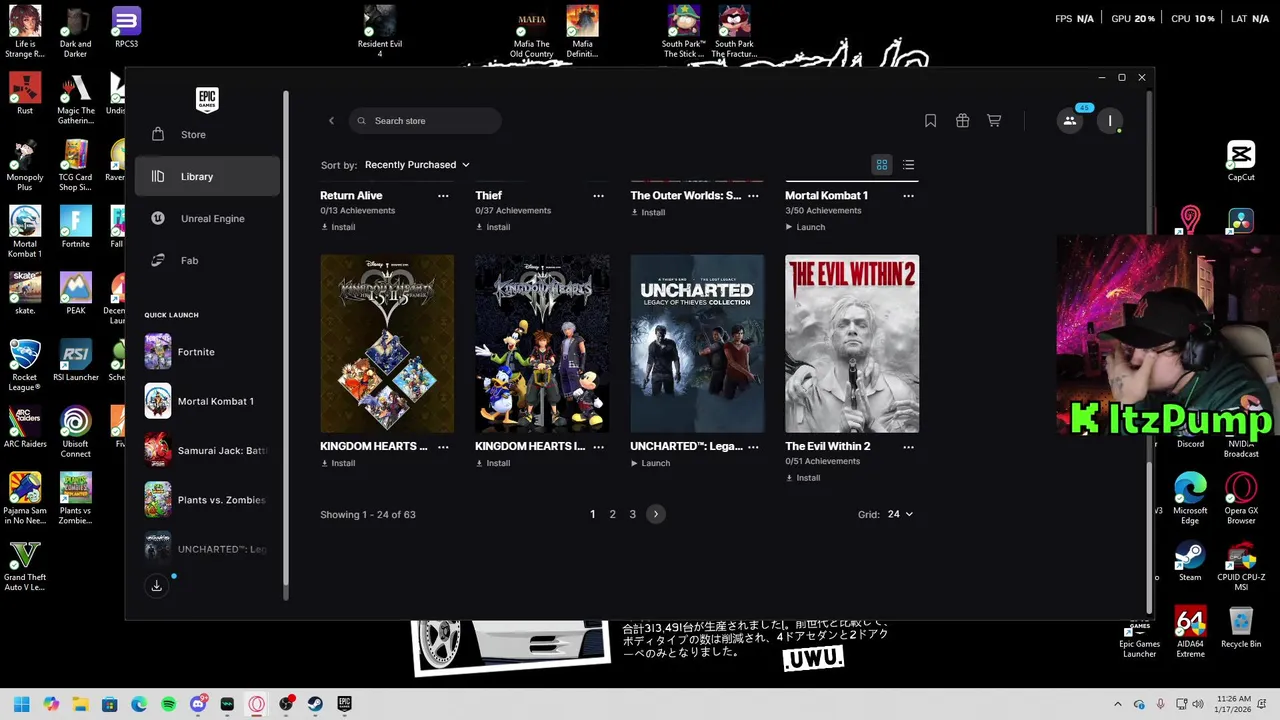Open options for KINGDOM HEARTS III tile

(x=598, y=447)
